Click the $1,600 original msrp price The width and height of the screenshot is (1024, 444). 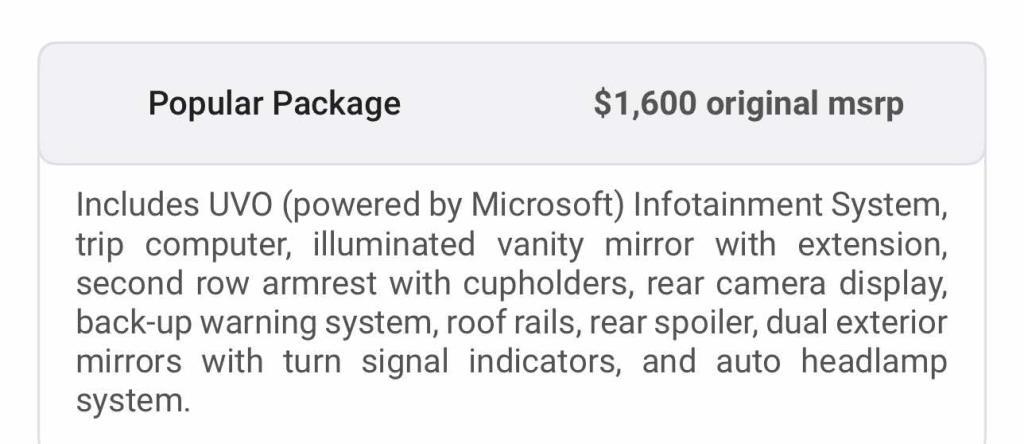pyautogui.click(x=748, y=104)
